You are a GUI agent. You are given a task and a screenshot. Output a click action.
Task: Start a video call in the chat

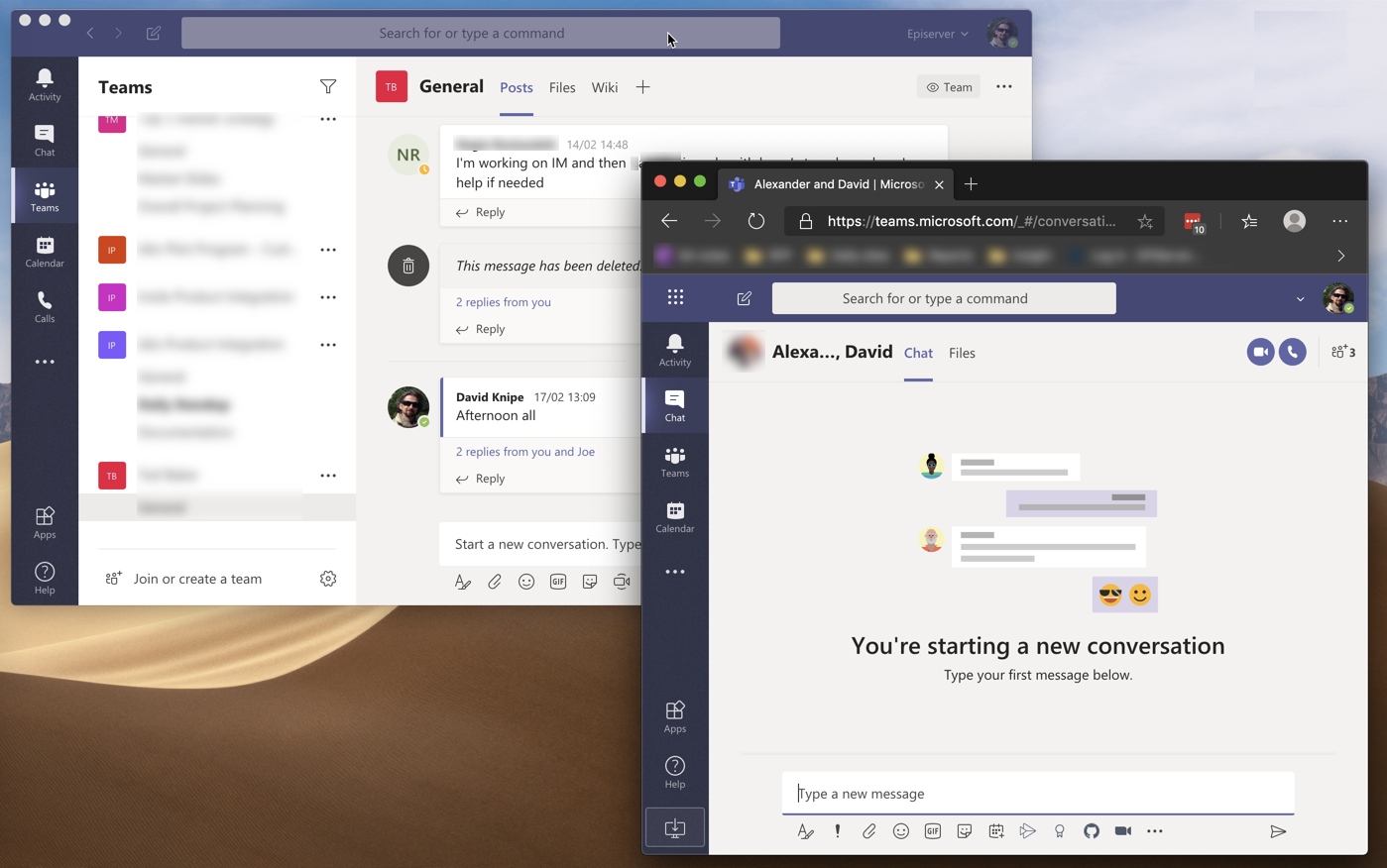pos(1260,352)
